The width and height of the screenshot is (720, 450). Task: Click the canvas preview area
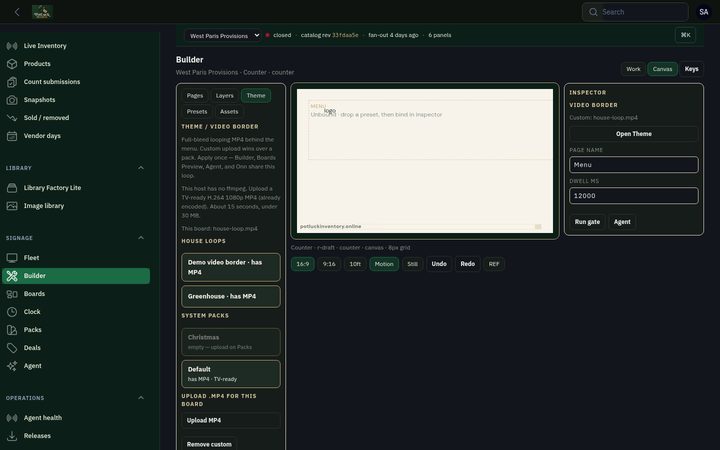[x=425, y=161]
